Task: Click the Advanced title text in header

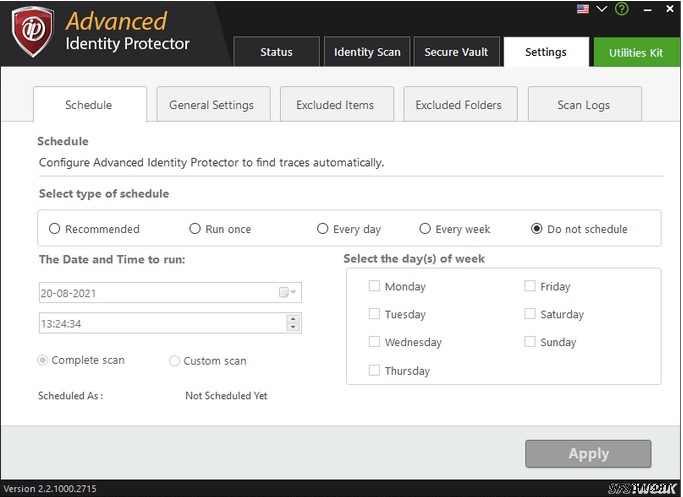Action: click(116, 21)
